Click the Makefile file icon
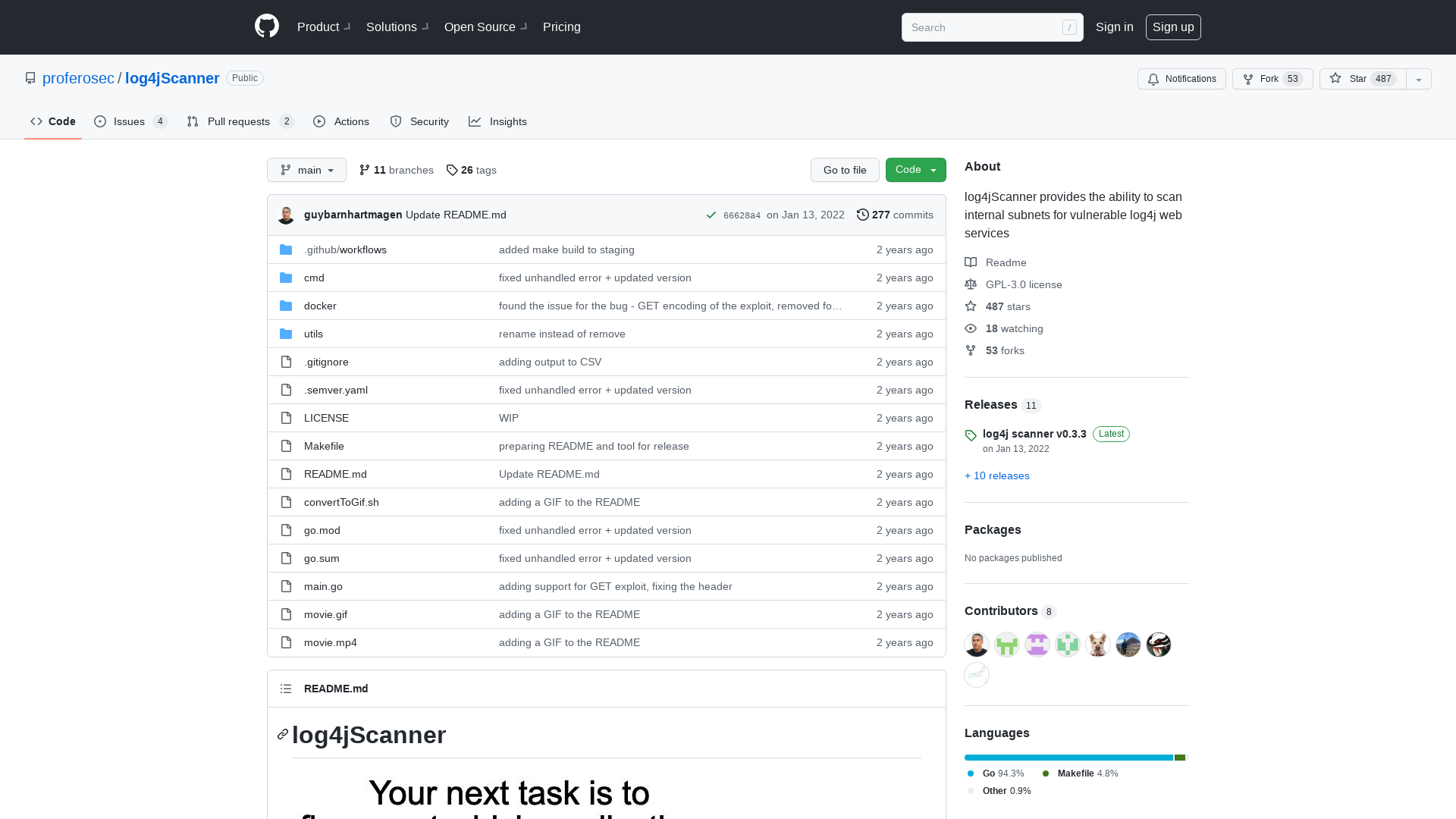1456x819 pixels. (x=286, y=446)
